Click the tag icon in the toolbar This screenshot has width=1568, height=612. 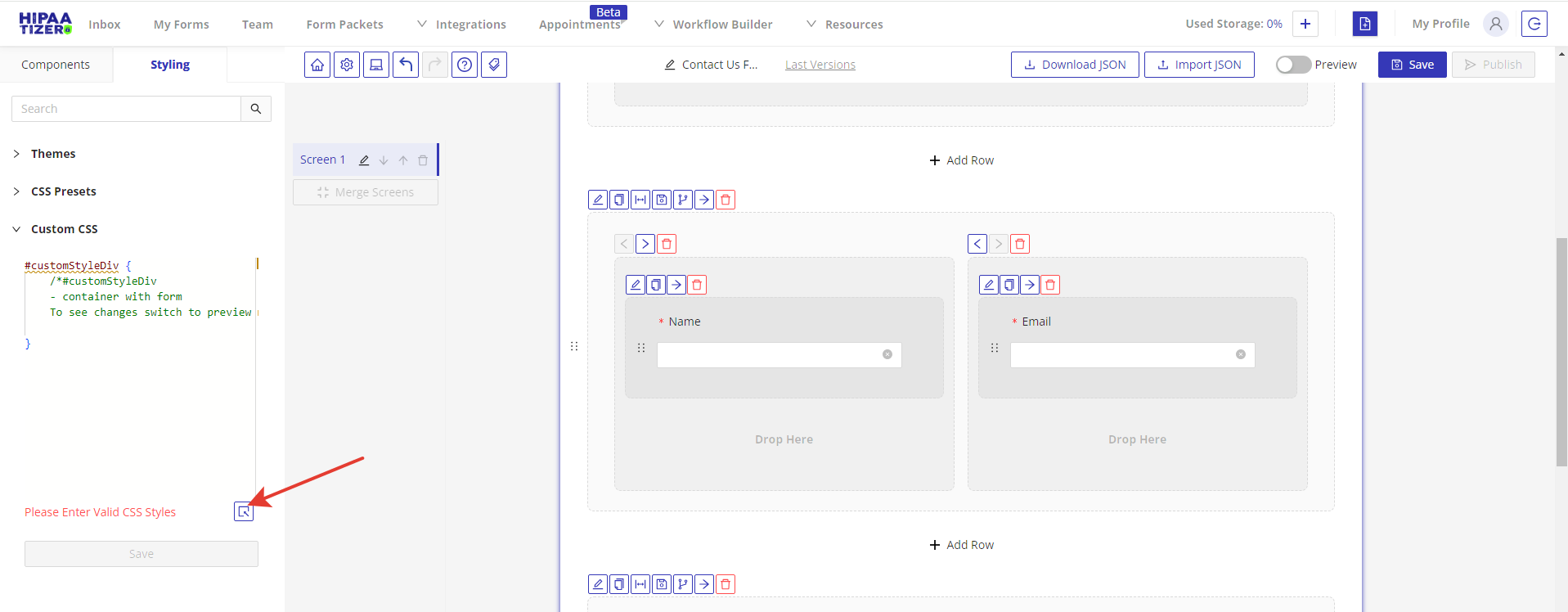(494, 65)
